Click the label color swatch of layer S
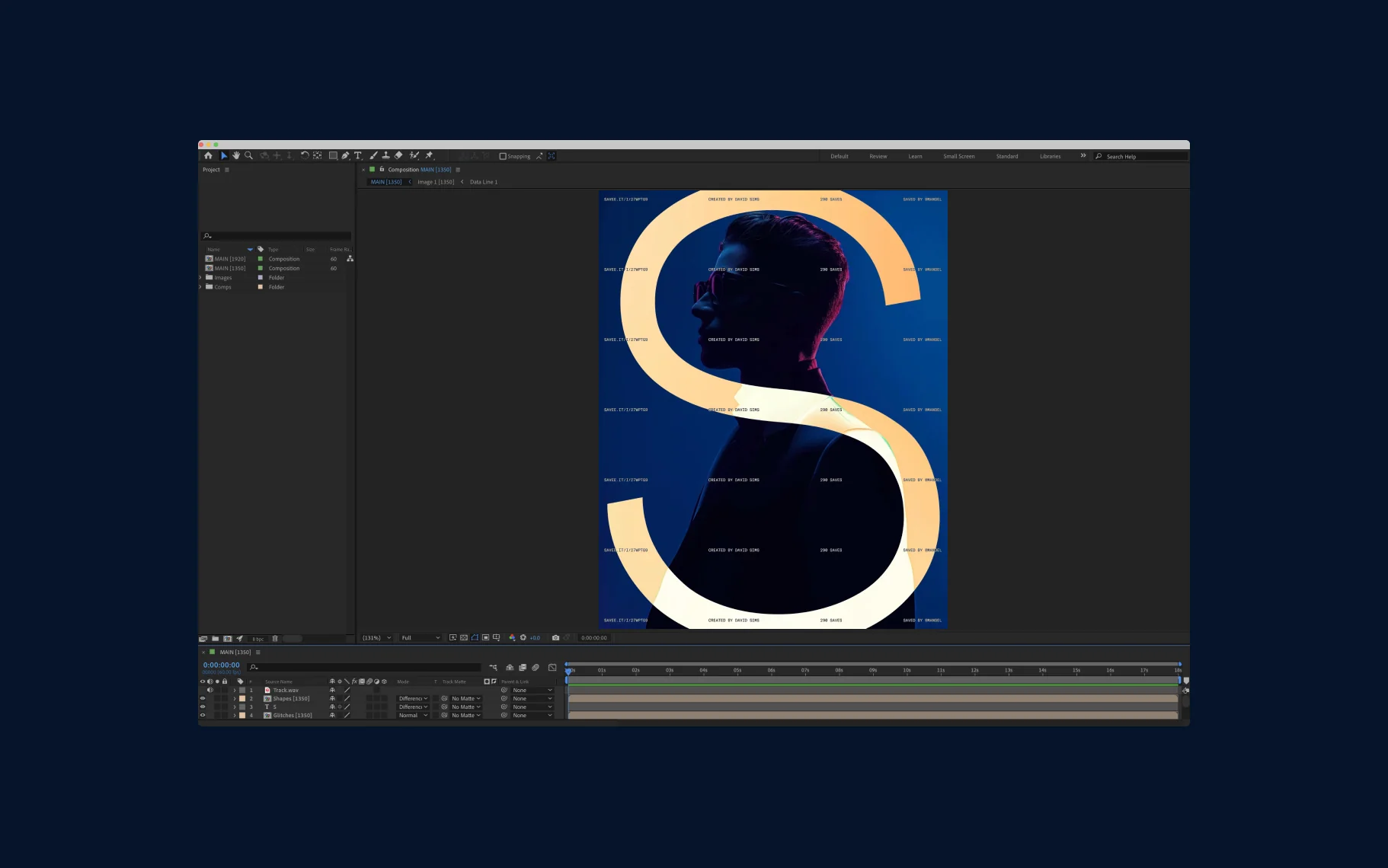The width and height of the screenshot is (1388, 868). click(x=242, y=707)
